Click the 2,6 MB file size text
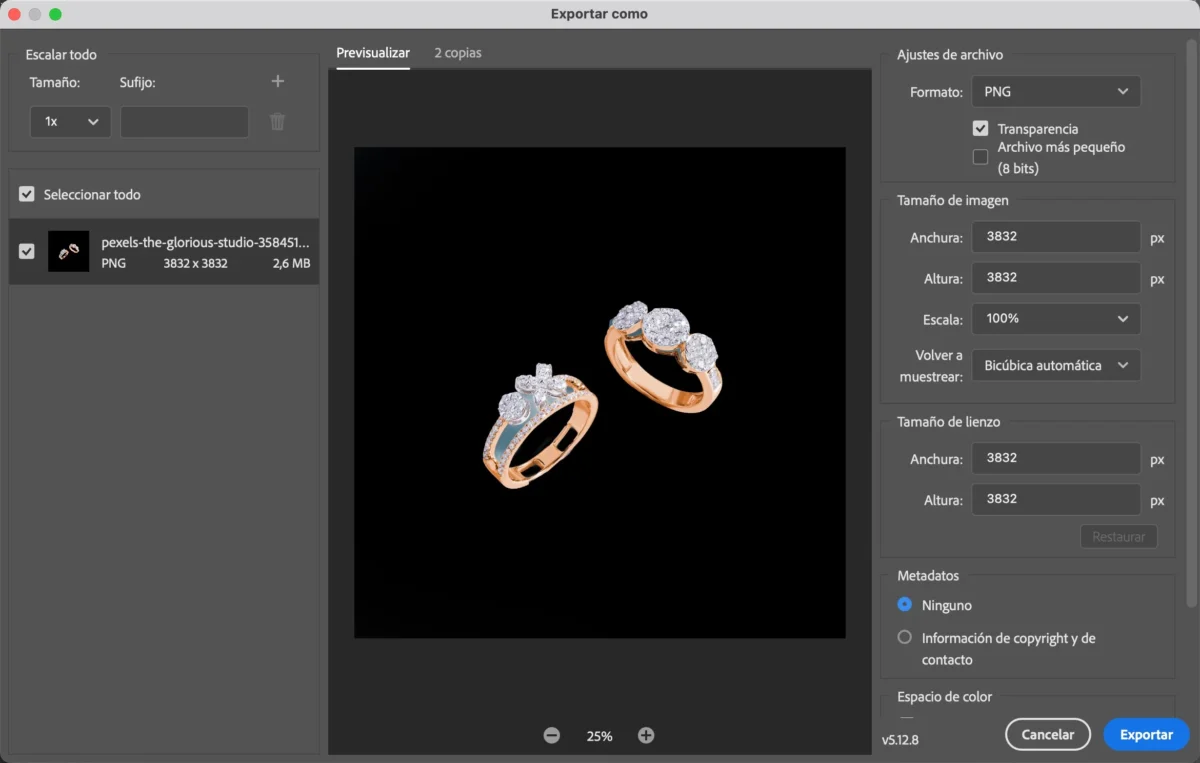Viewport: 1200px width, 763px height. 291,264
